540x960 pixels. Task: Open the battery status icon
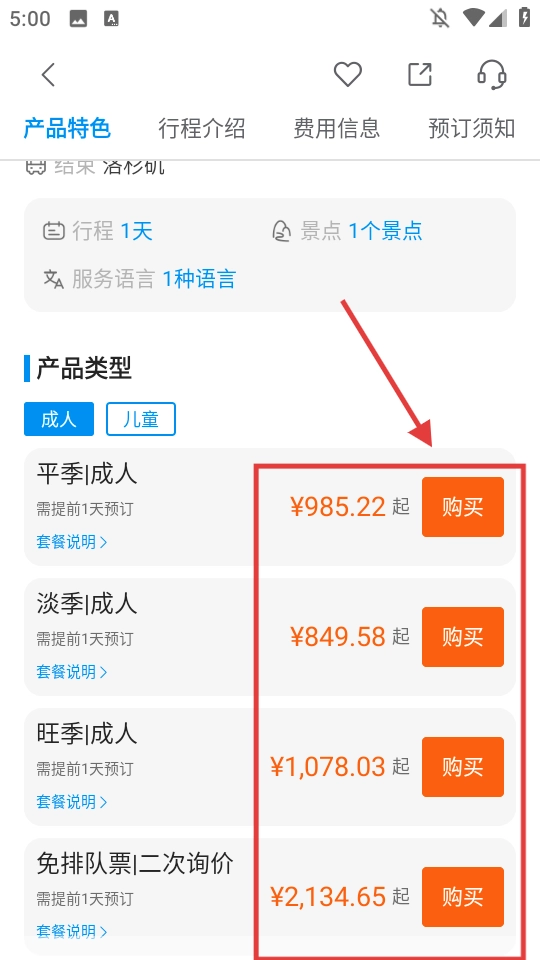[524, 17]
